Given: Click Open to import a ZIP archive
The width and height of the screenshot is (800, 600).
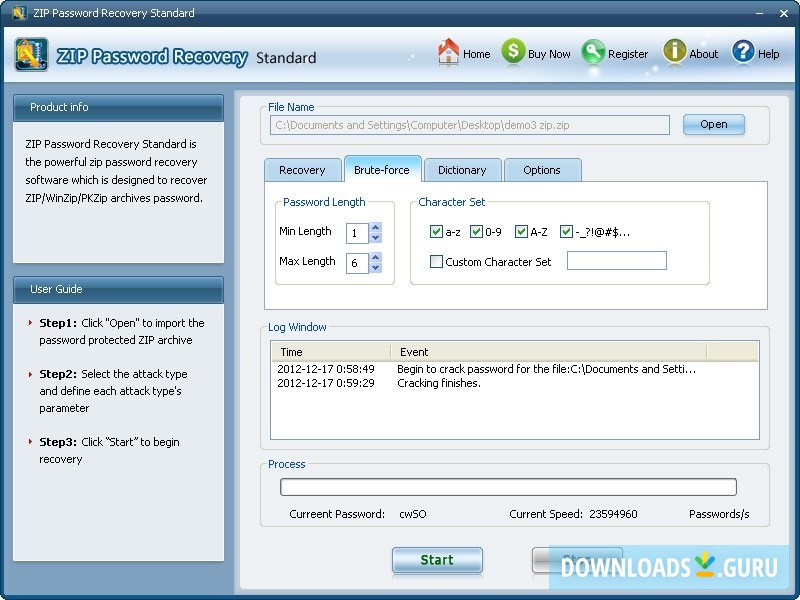Looking at the screenshot, I should point(714,124).
